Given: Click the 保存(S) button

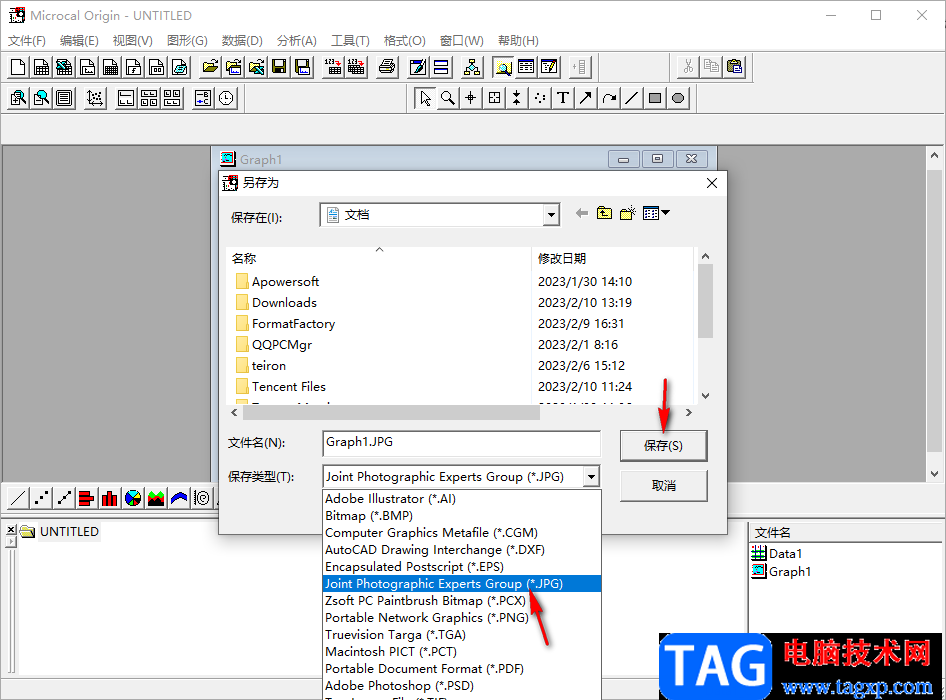Looking at the screenshot, I should point(663,446).
